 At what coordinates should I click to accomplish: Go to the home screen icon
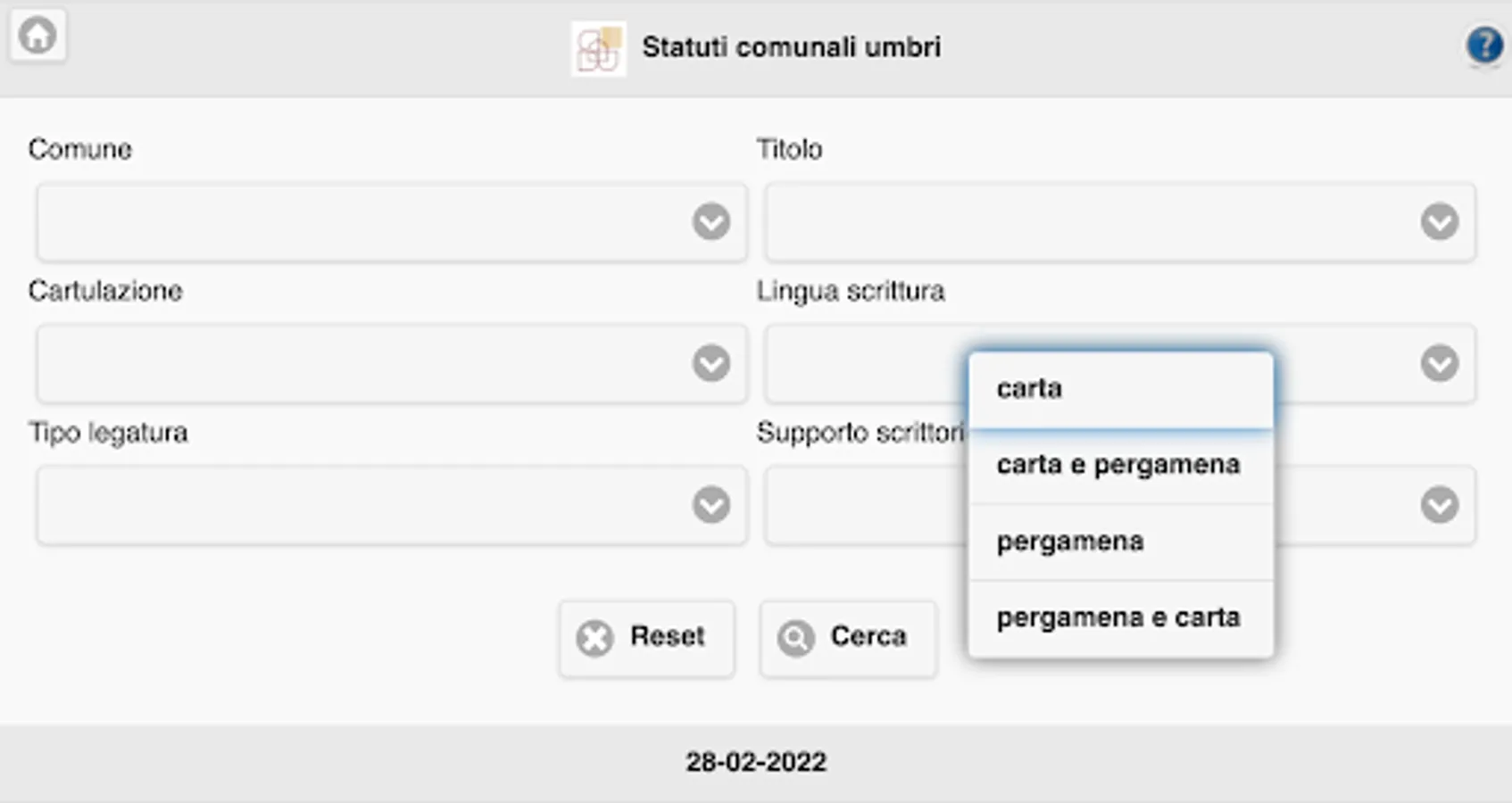point(37,37)
